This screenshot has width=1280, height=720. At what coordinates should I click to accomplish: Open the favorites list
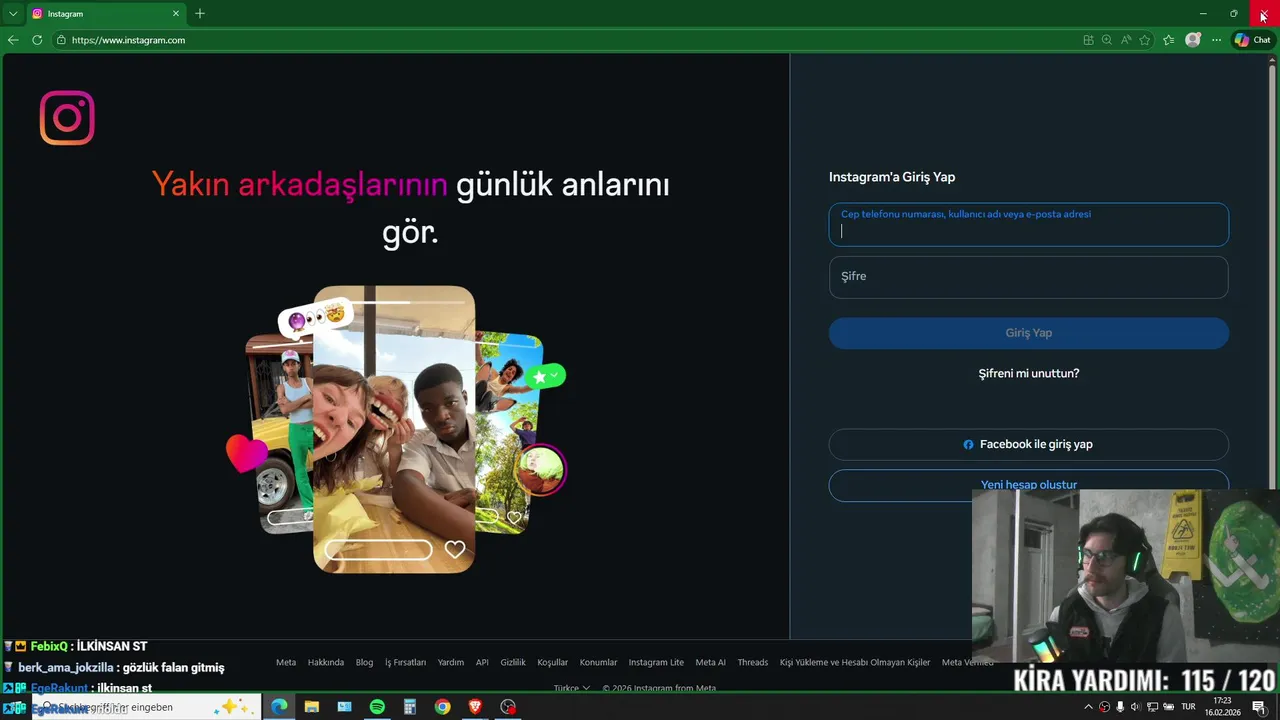1168,40
